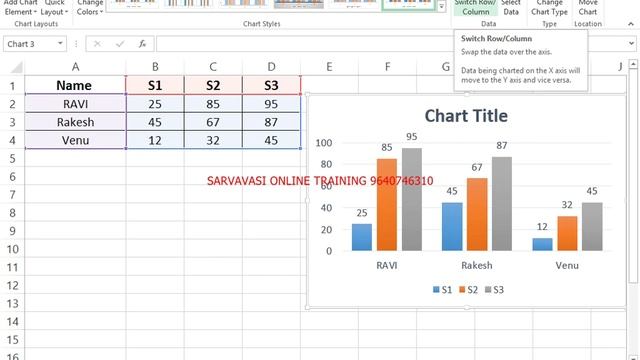
Task: Open the Add Chart Element dropdown
Action: pyautogui.click(x=20, y=8)
